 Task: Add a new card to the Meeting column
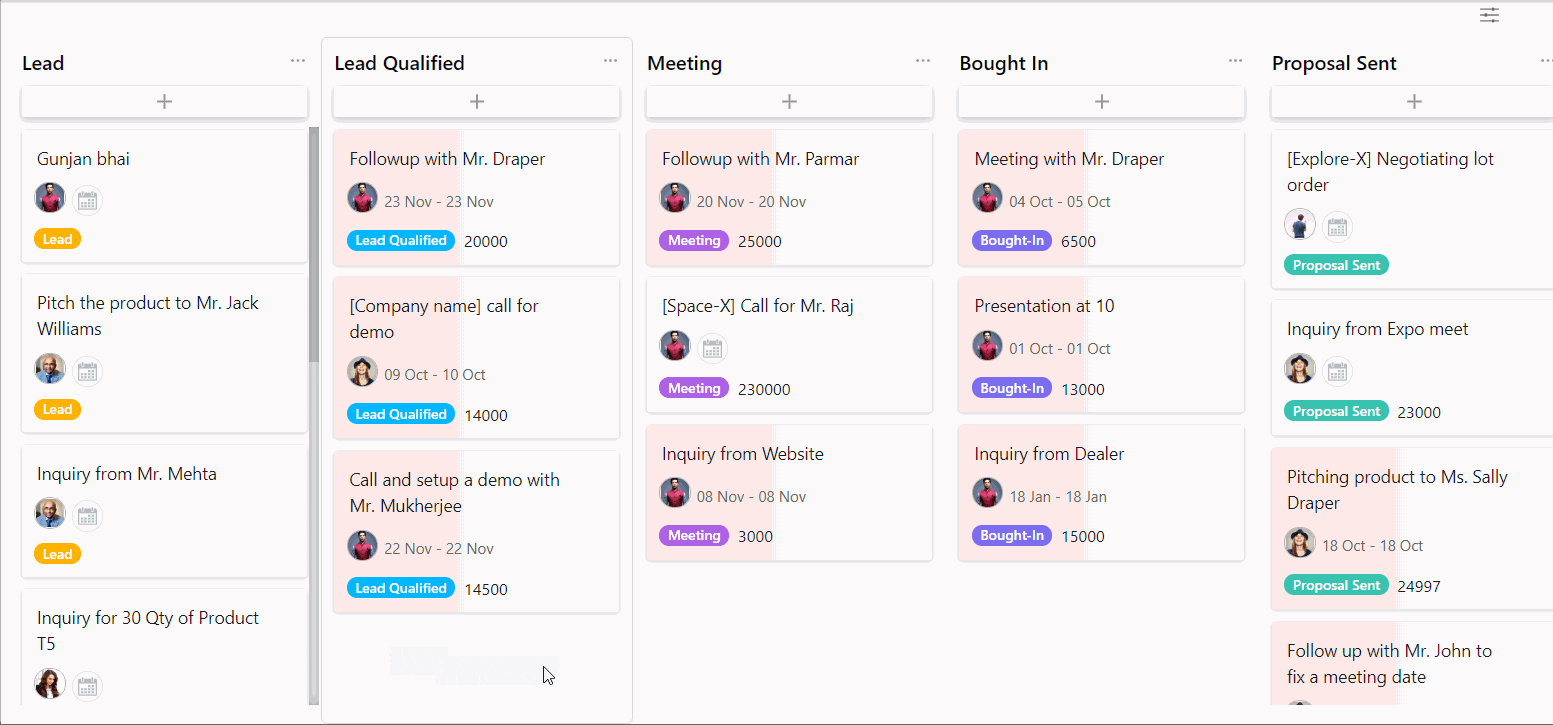[x=789, y=100]
